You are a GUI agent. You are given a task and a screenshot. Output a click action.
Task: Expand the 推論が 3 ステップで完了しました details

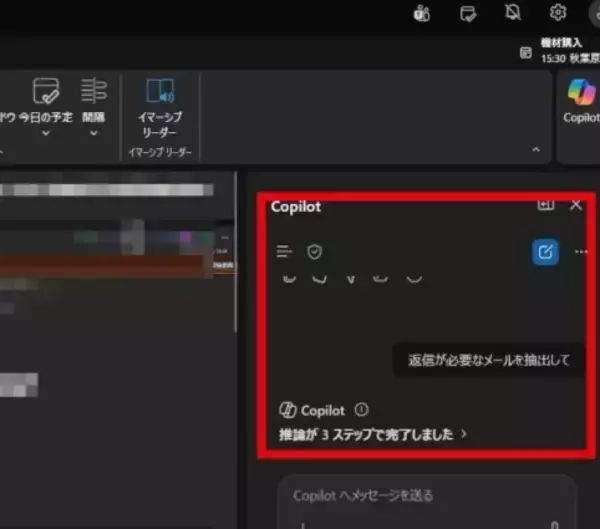click(x=373, y=434)
